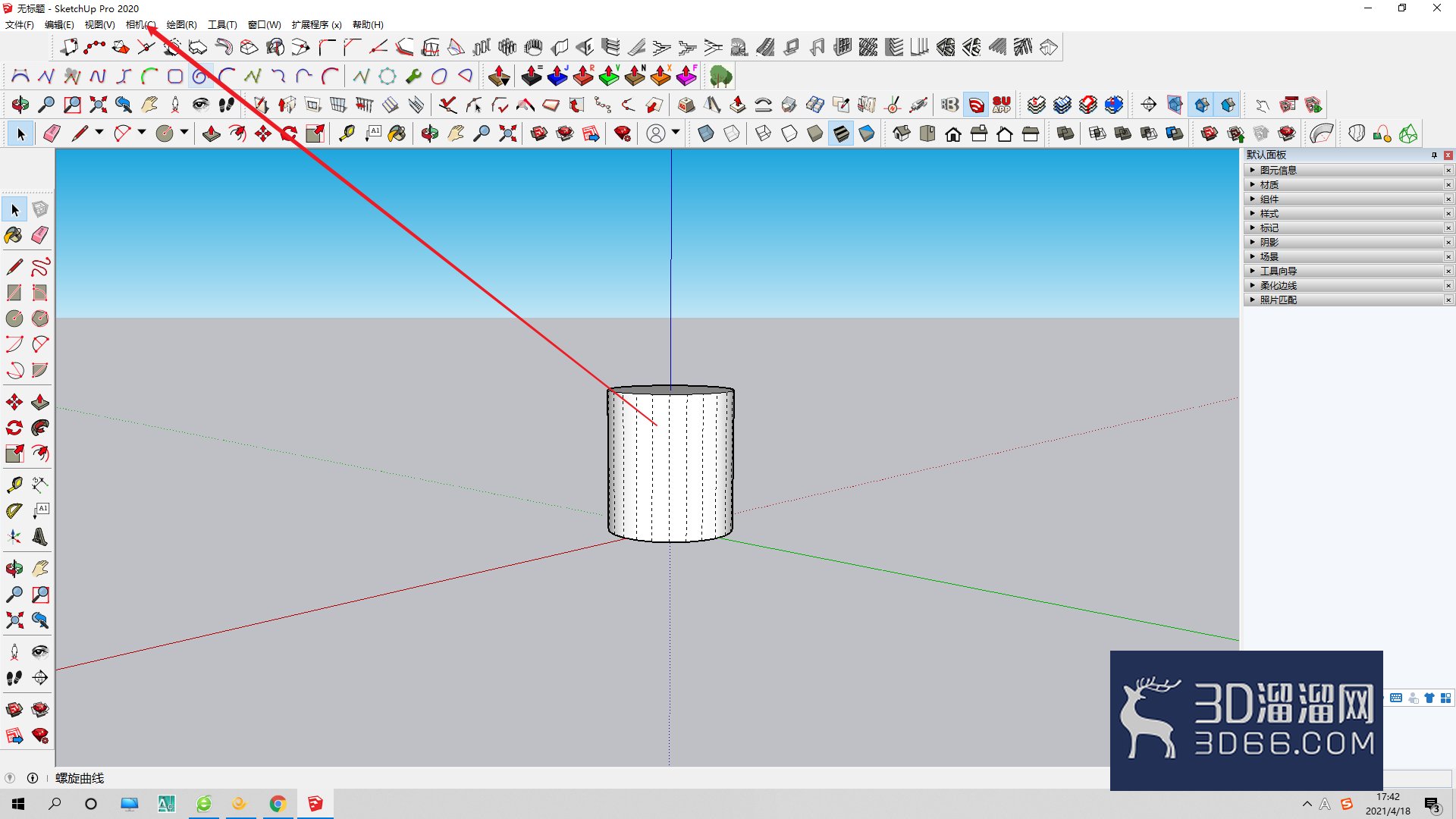Open the 窗口(W) menu
The height and width of the screenshot is (819, 1456).
pyautogui.click(x=264, y=25)
